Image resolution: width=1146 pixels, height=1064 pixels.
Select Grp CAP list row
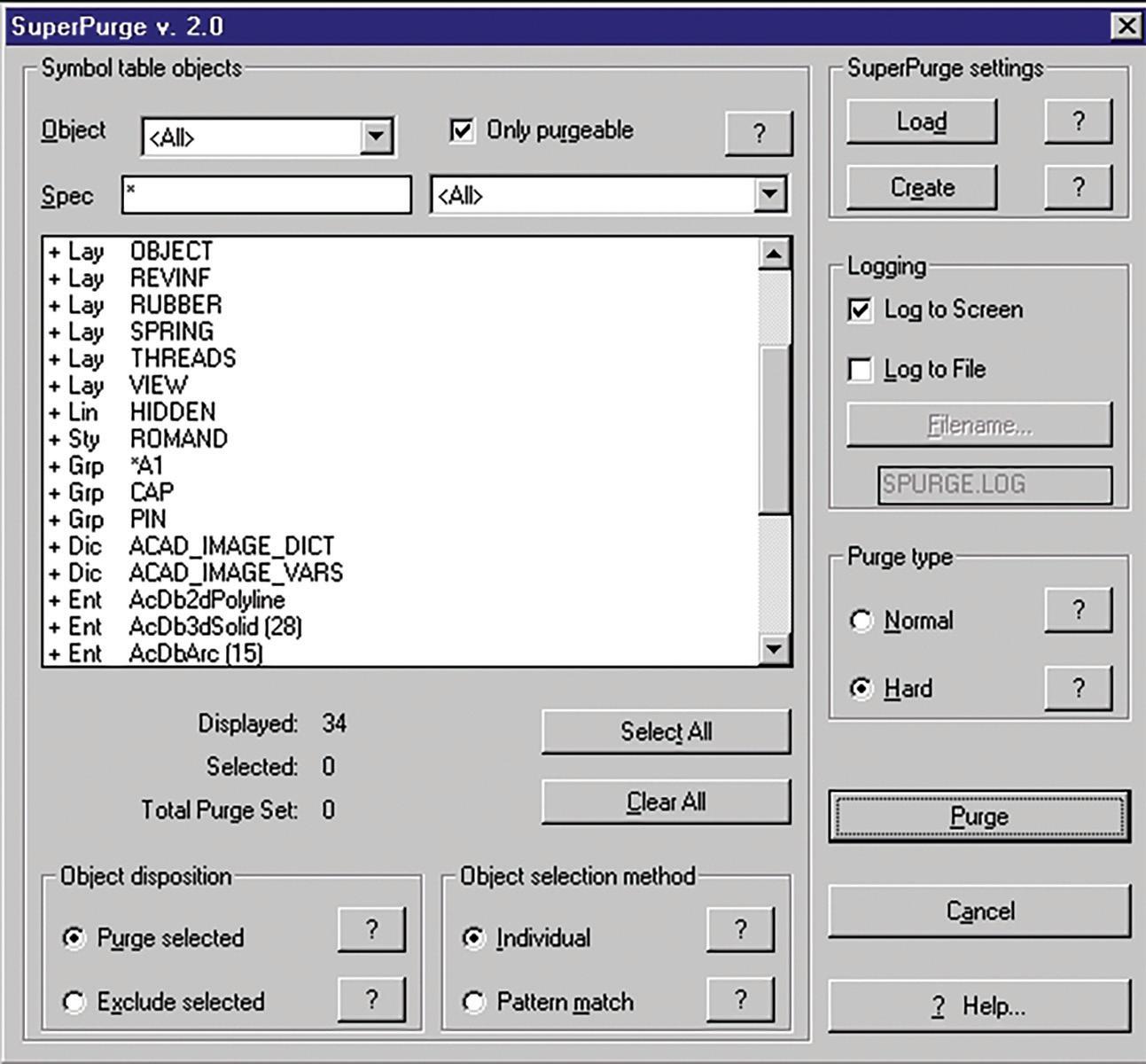pyautogui.click(x=401, y=492)
